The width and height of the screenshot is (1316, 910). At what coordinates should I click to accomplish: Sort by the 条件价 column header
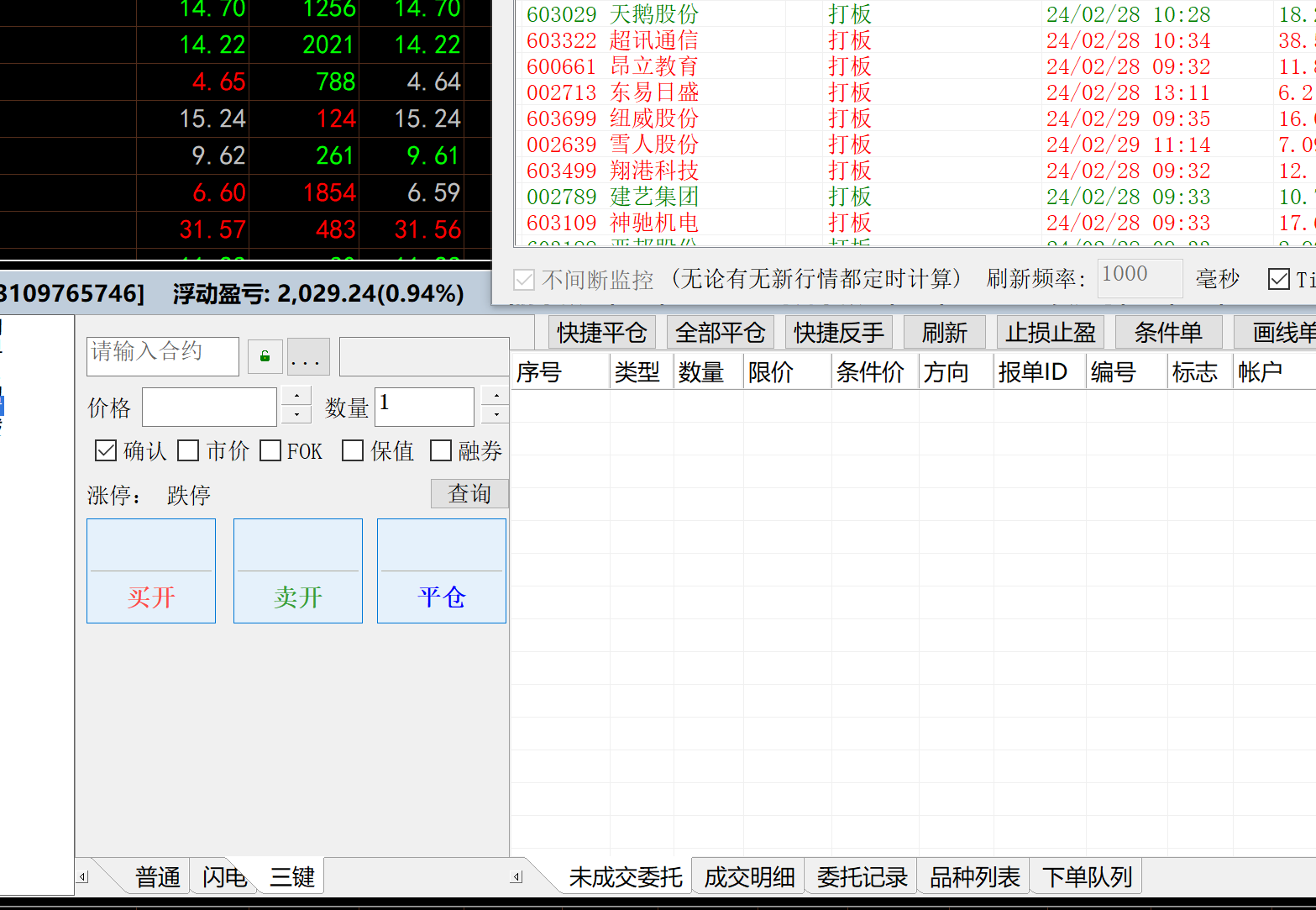pyautogui.click(x=874, y=371)
